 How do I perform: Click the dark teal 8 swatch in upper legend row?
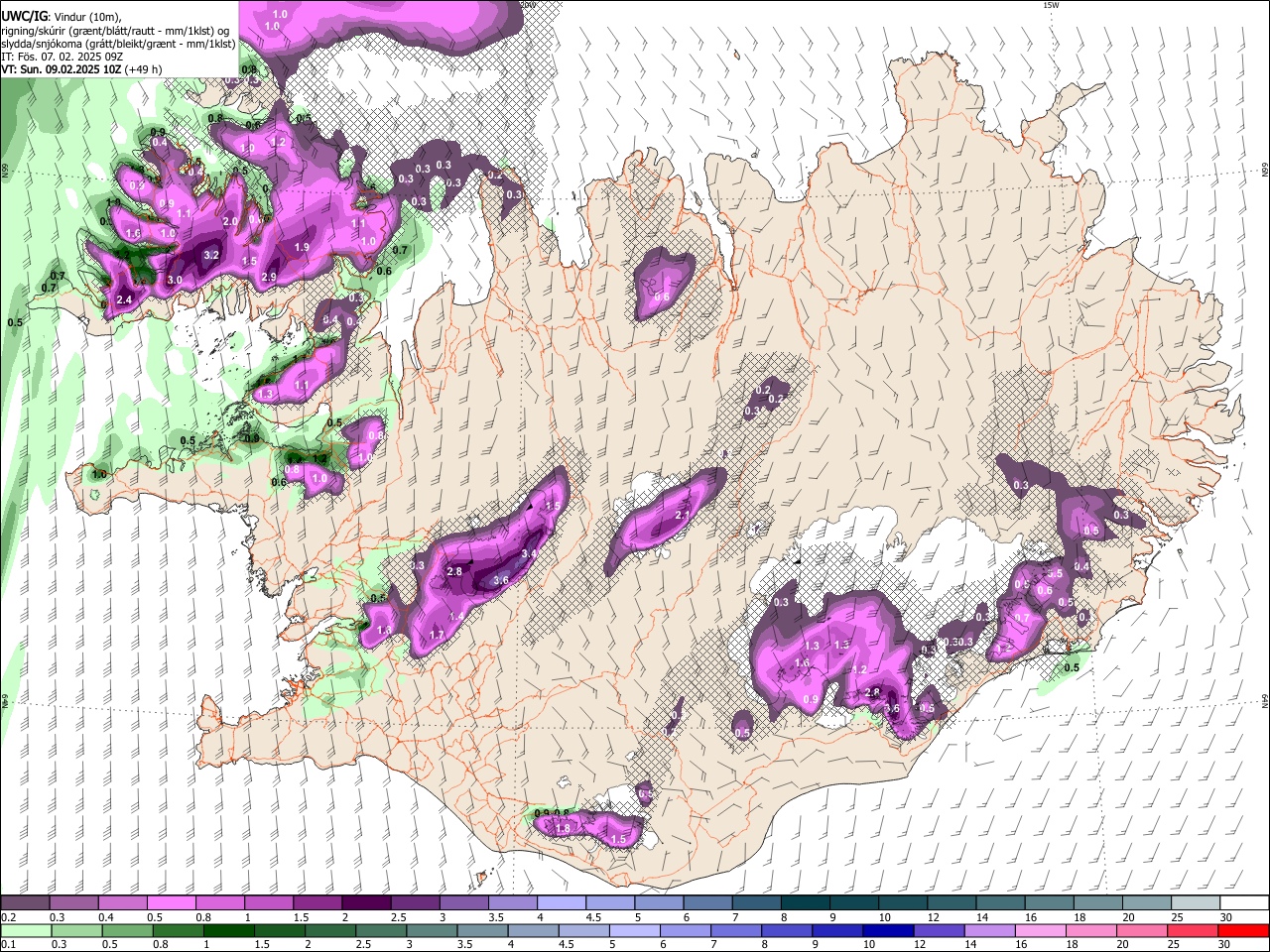805,903
